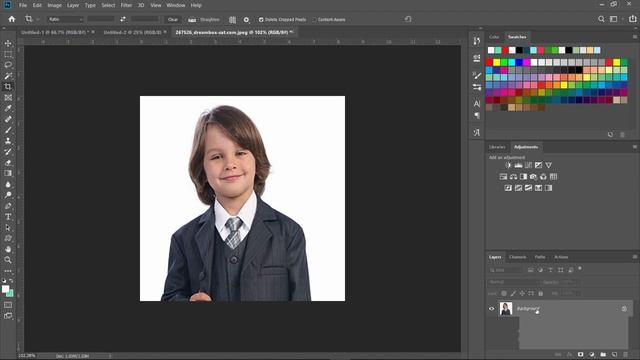The height and width of the screenshot is (360, 640).
Task: Open the search magnifier at top right
Action: [601, 19]
